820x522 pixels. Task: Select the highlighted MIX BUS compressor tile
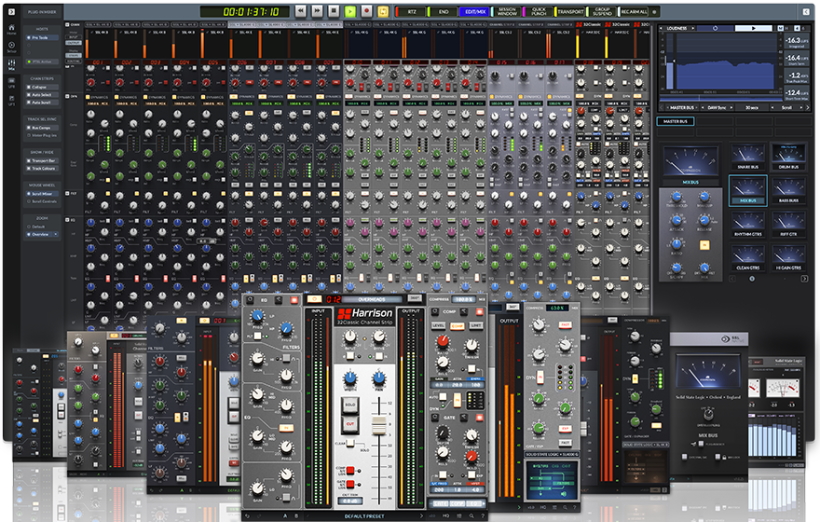pos(748,190)
